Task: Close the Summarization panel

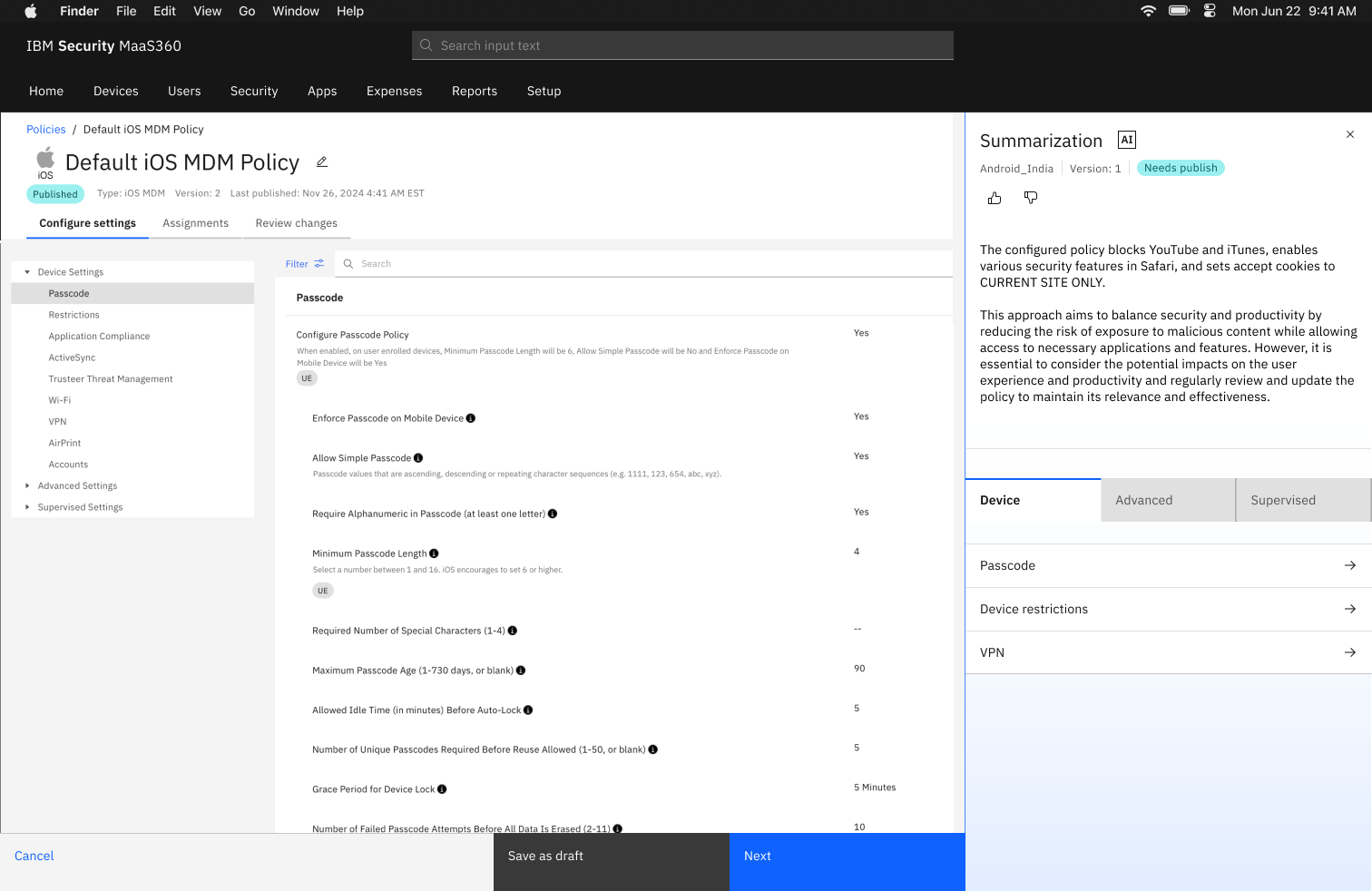Action: point(1350,134)
